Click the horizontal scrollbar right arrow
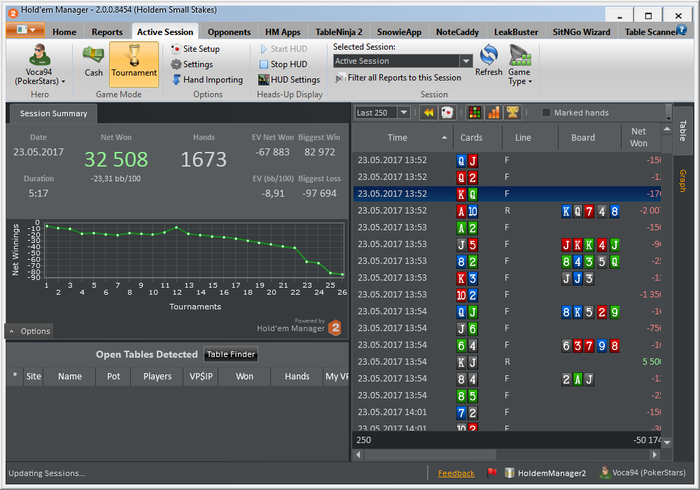The width and height of the screenshot is (700, 490). (x=654, y=455)
